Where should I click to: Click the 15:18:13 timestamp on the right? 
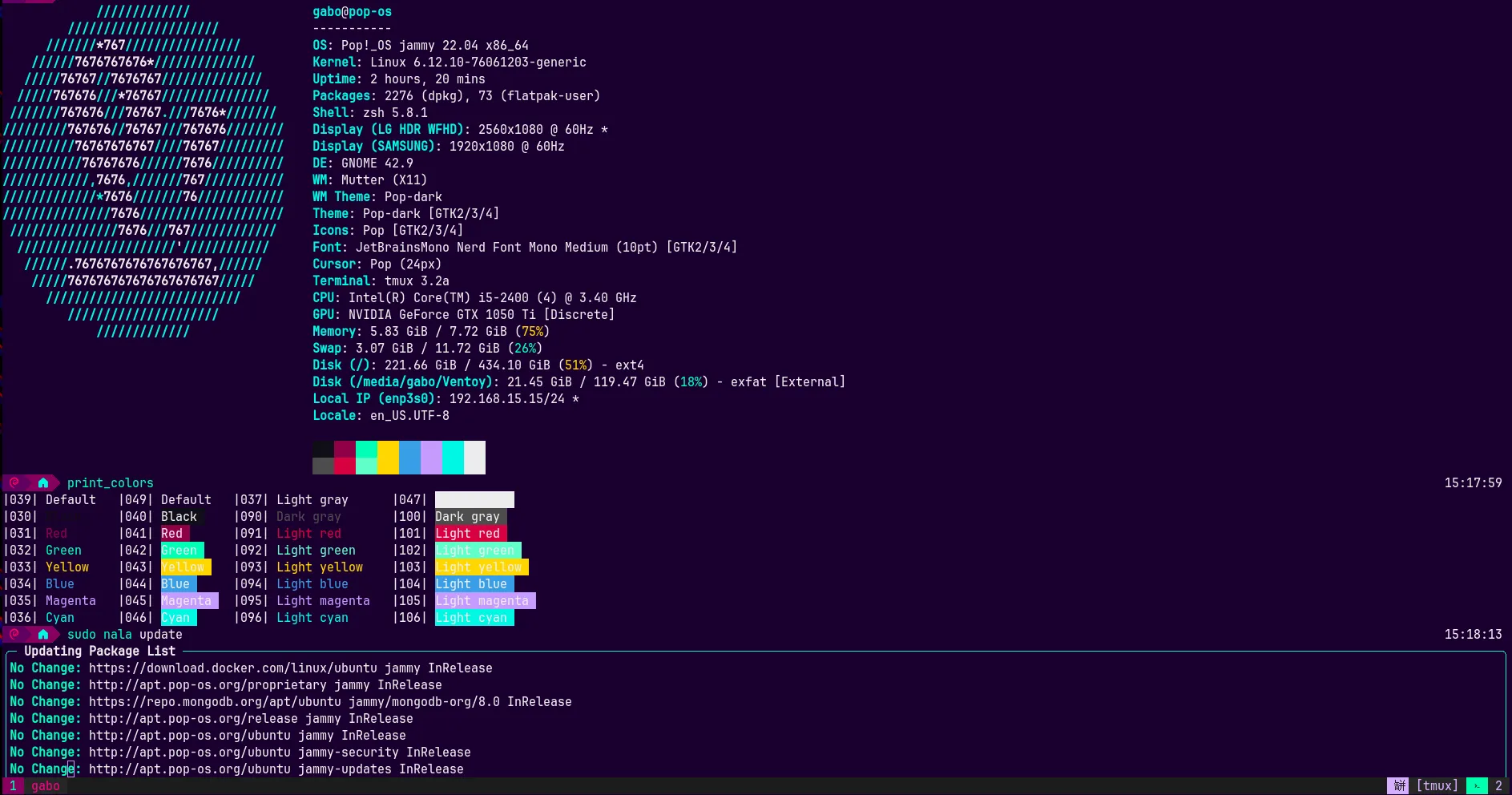tap(1473, 634)
